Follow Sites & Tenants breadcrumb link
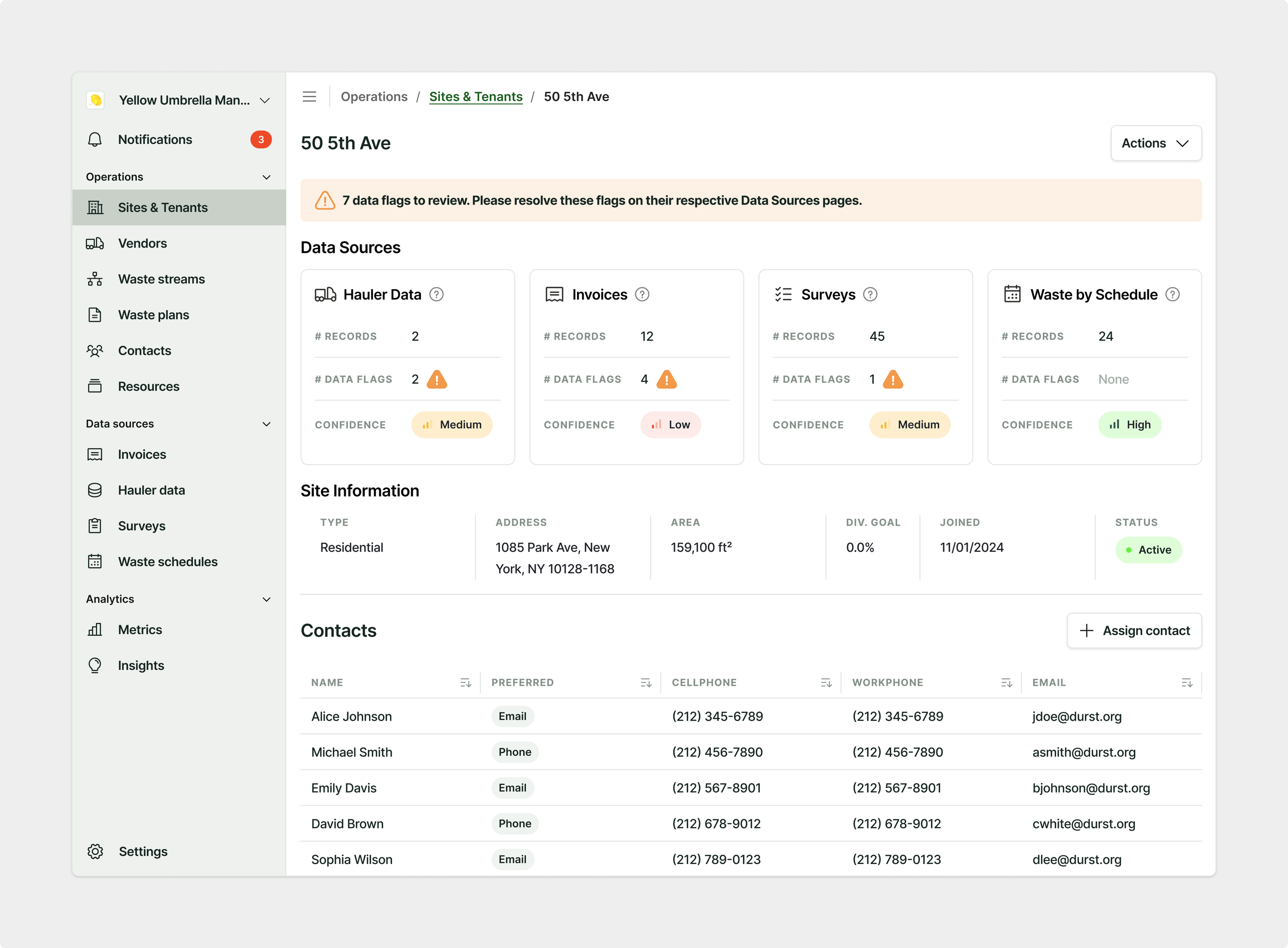1288x948 pixels. pos(476,96)
